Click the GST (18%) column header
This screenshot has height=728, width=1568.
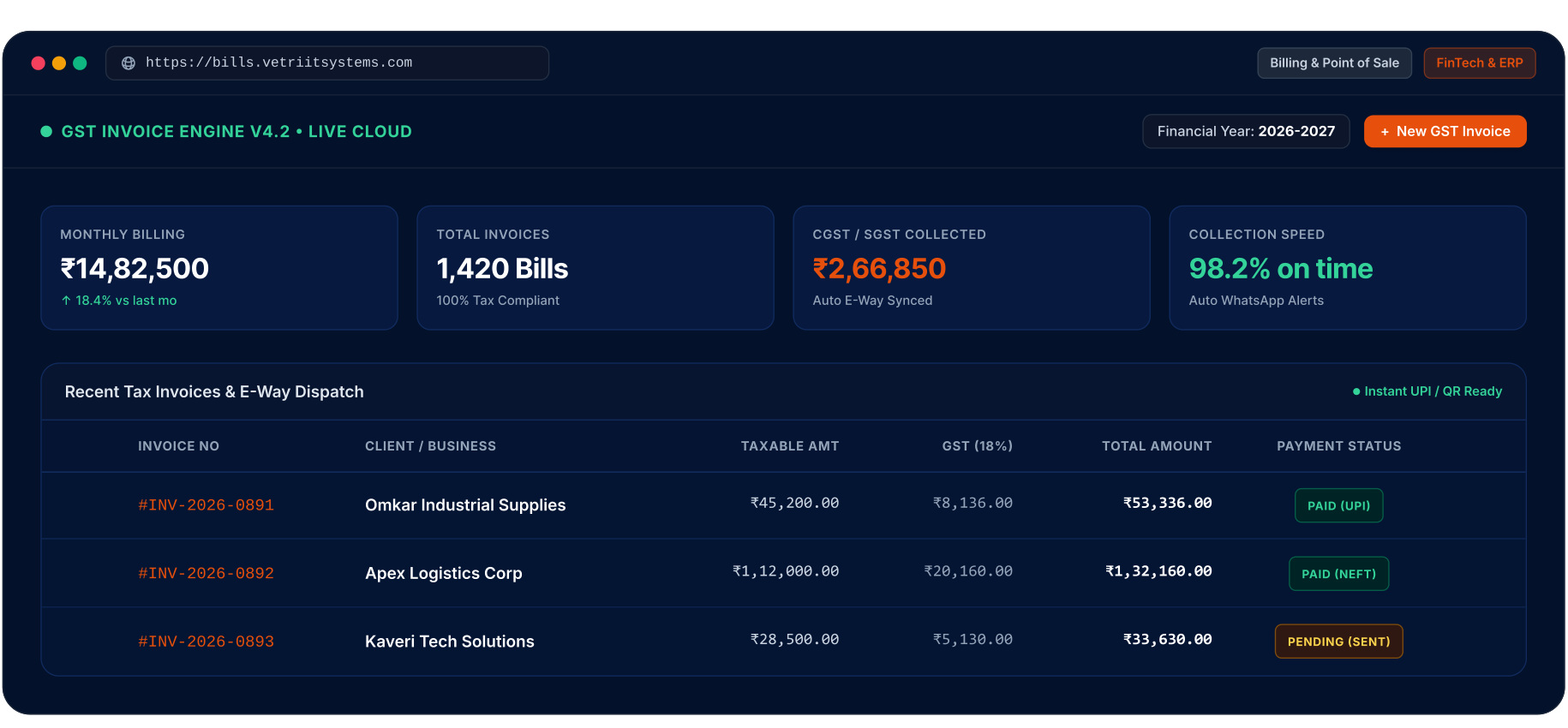tap(978, 446)
